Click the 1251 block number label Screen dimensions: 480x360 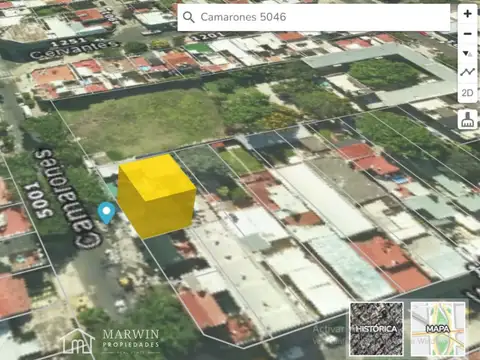69,42
